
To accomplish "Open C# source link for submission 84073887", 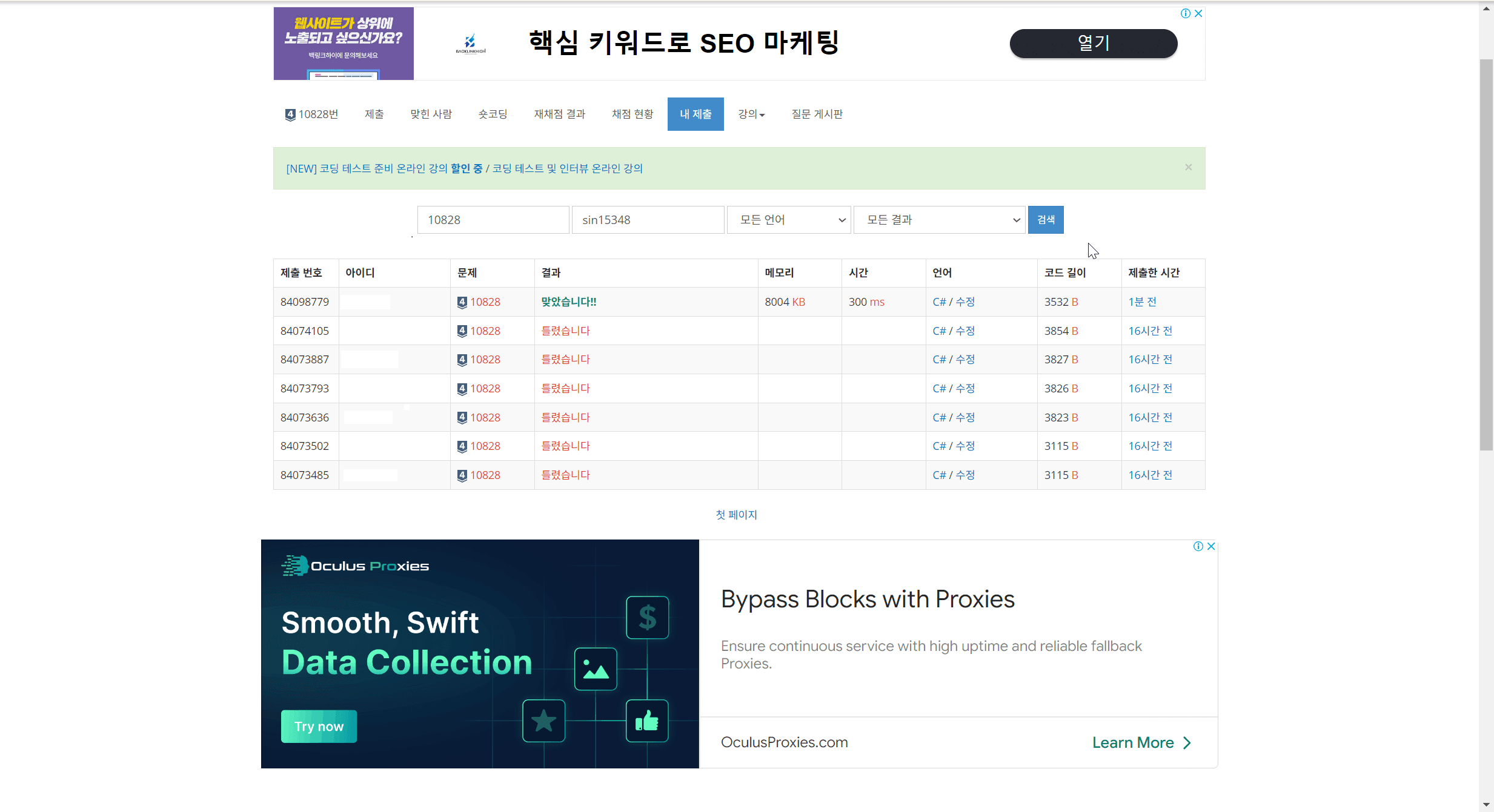I will click(x=939, y=360).
